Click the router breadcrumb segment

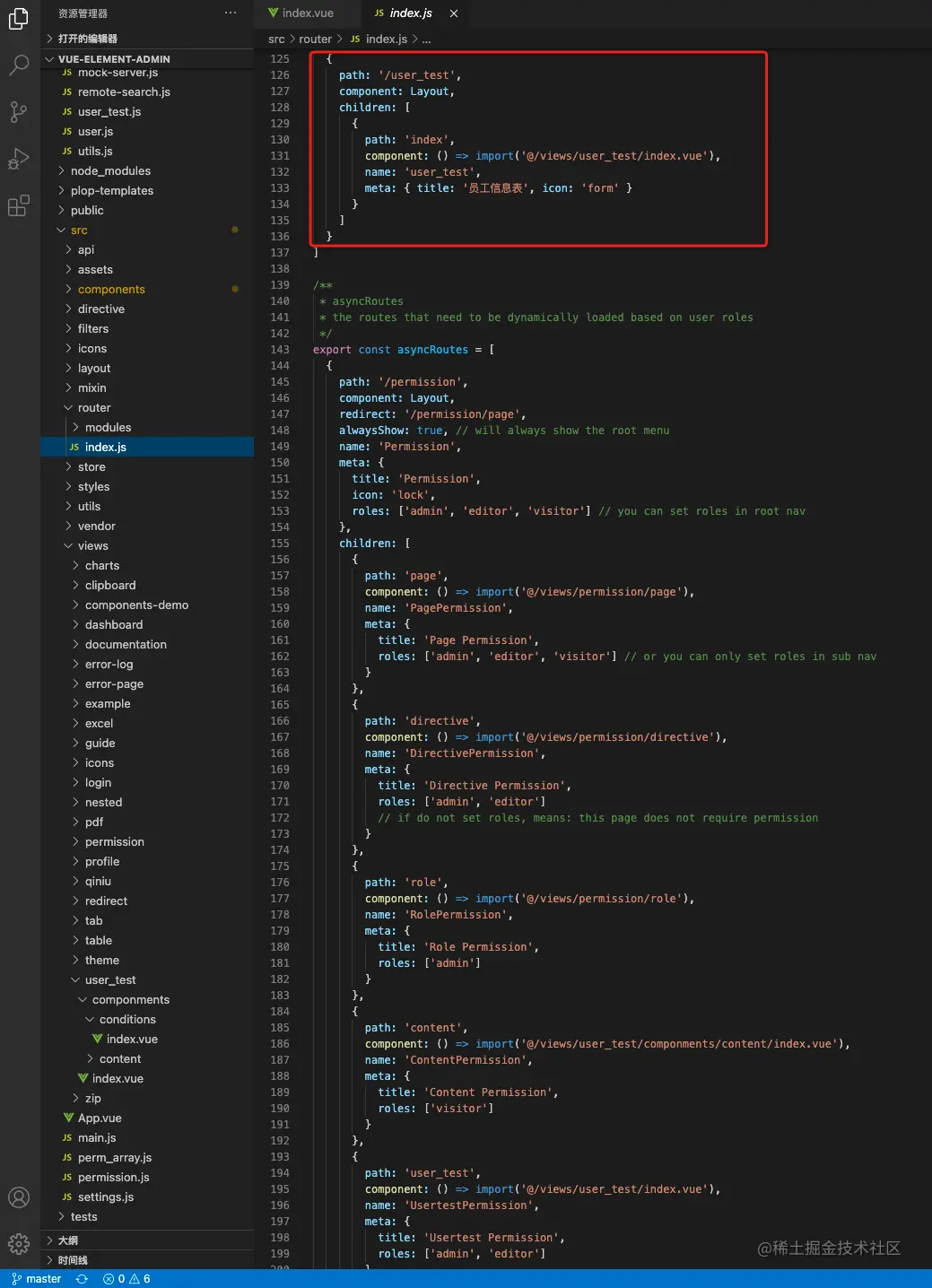(x=315, y=39)
